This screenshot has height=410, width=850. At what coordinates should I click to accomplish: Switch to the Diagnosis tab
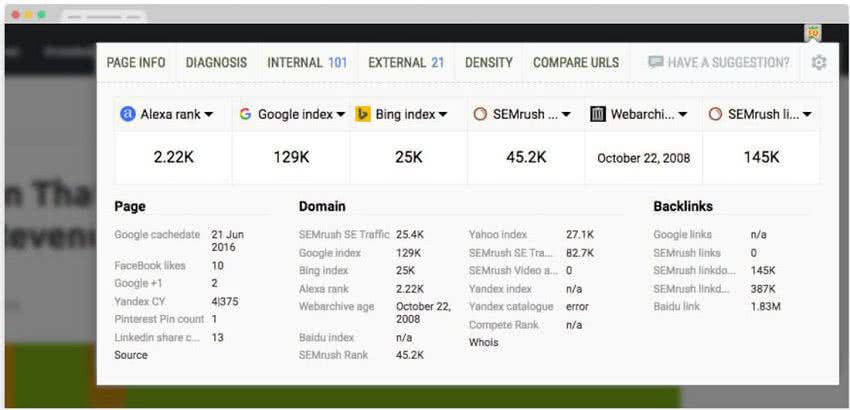(216, 62)
